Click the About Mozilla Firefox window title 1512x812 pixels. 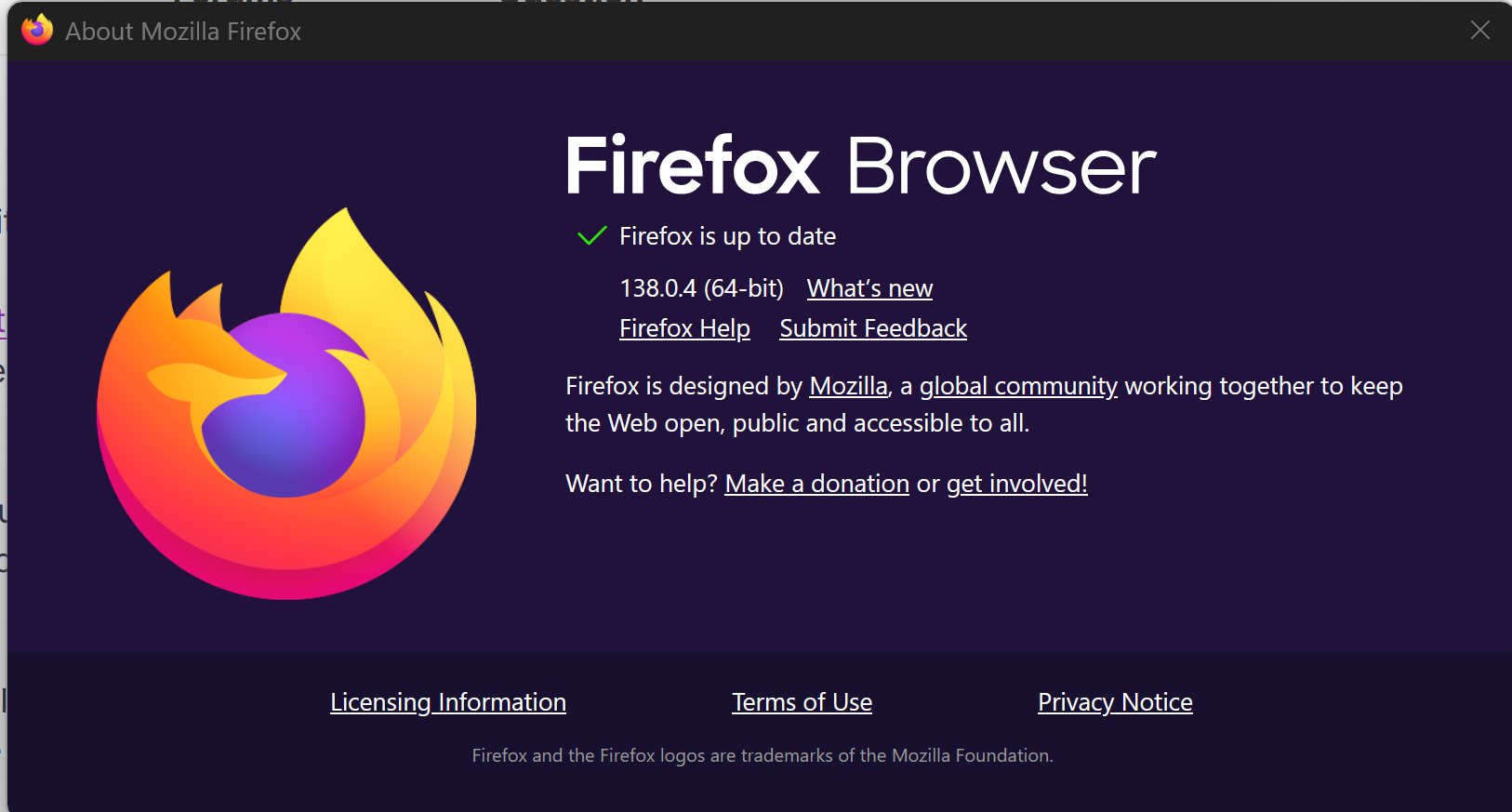point(183,32)
